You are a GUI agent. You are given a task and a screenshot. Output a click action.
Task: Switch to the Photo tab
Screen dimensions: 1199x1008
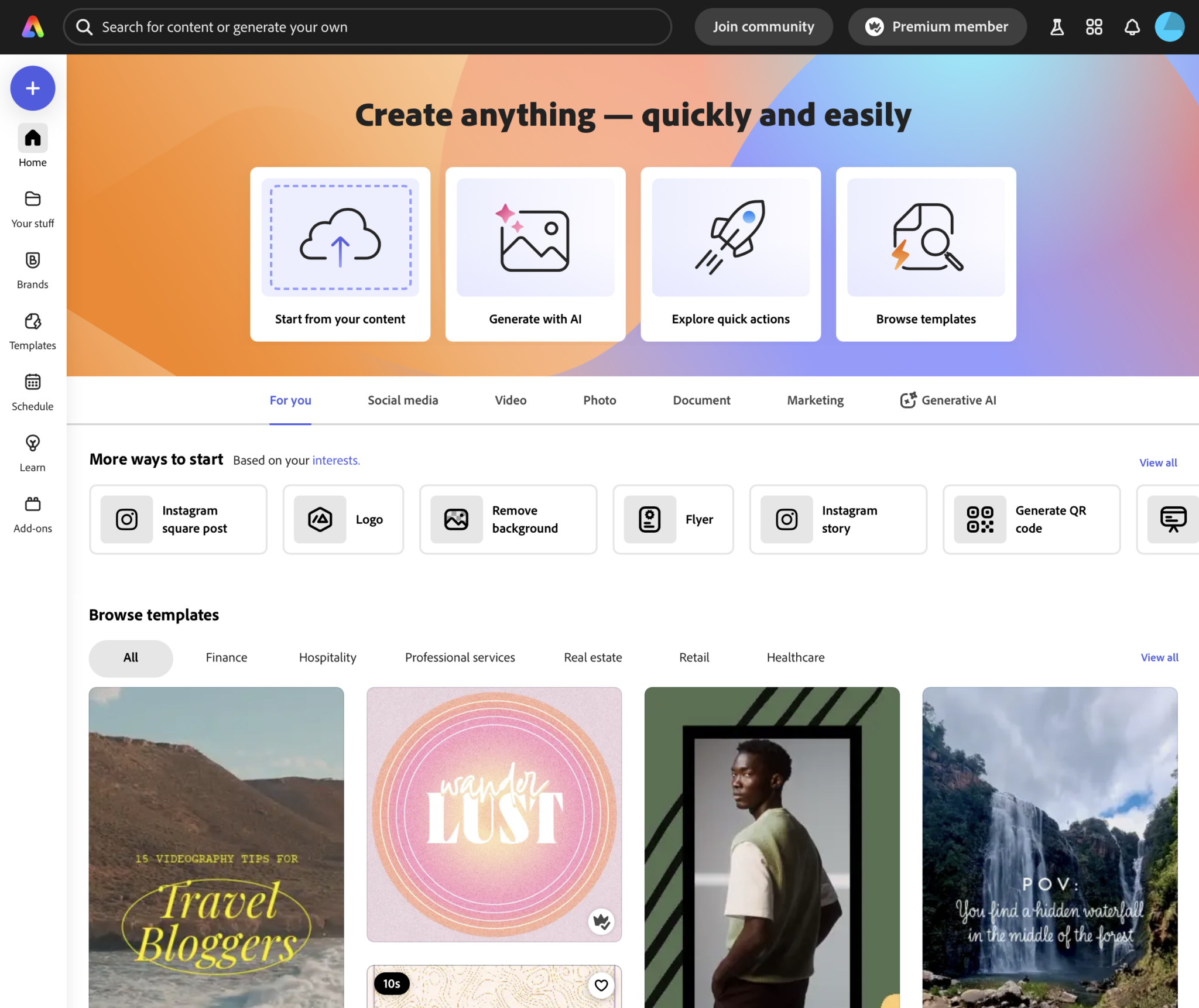click(x=599, y=400)
